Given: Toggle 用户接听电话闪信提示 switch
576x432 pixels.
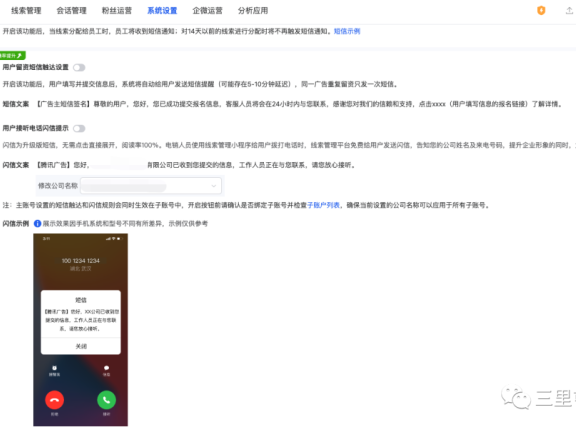Looking at the screenshot, I should point(79,128).
